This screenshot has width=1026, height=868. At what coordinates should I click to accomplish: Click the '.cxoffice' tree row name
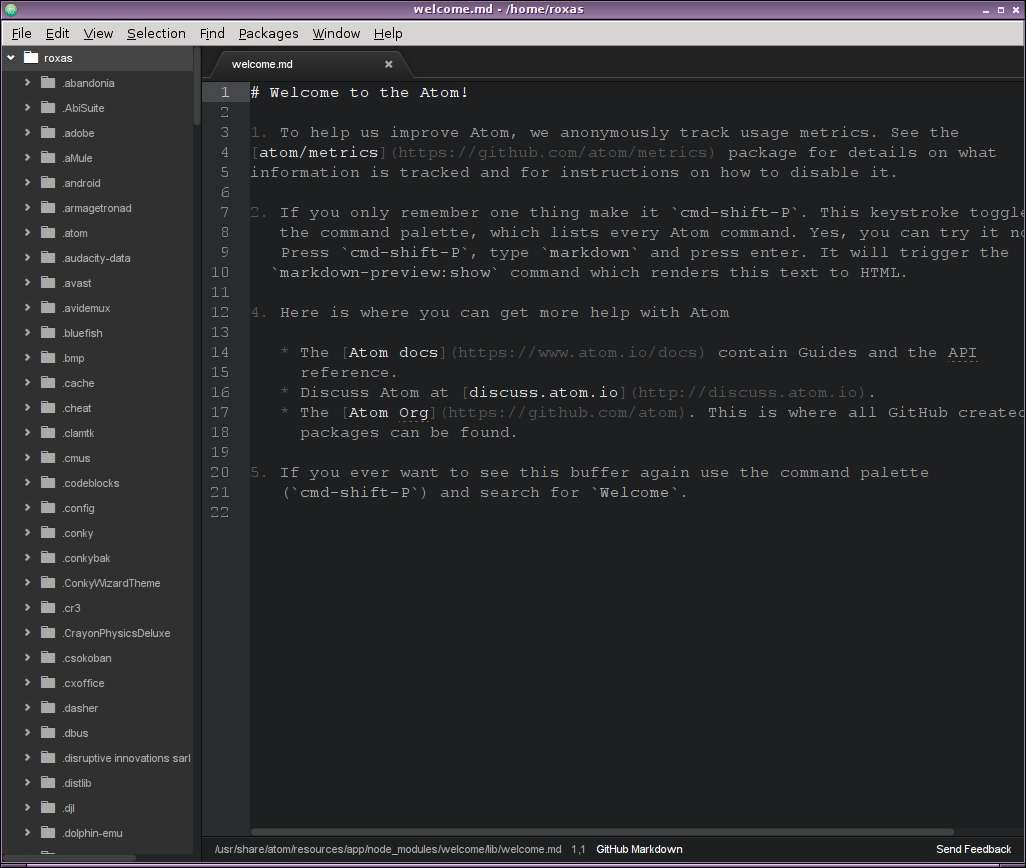(x=84, y=682)
